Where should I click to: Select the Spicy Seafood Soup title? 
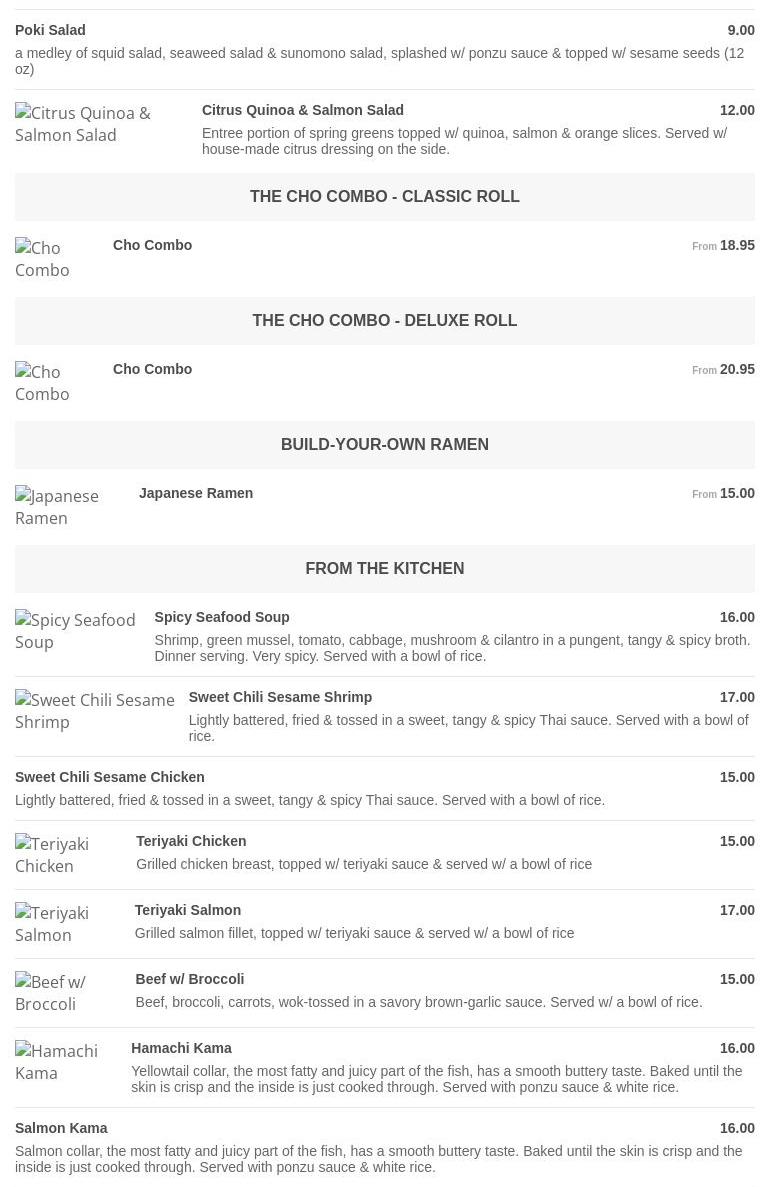(222, 617)
